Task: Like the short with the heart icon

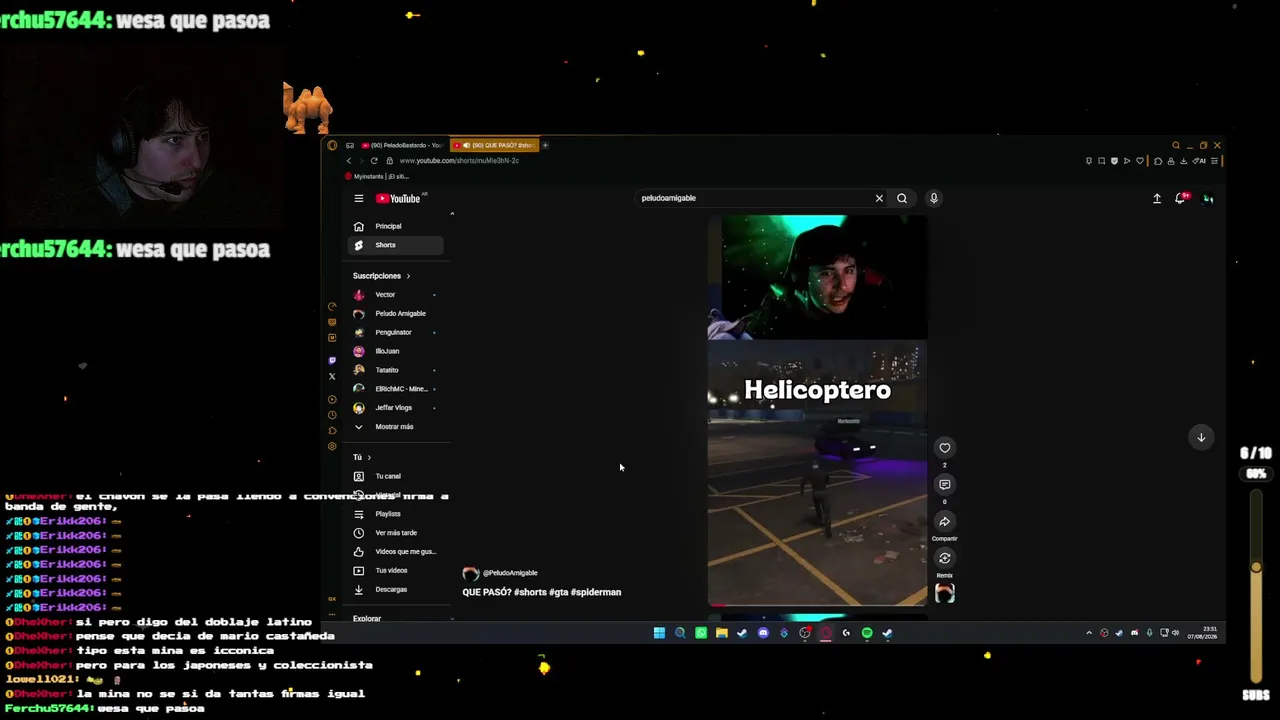Action: point(945,448)
